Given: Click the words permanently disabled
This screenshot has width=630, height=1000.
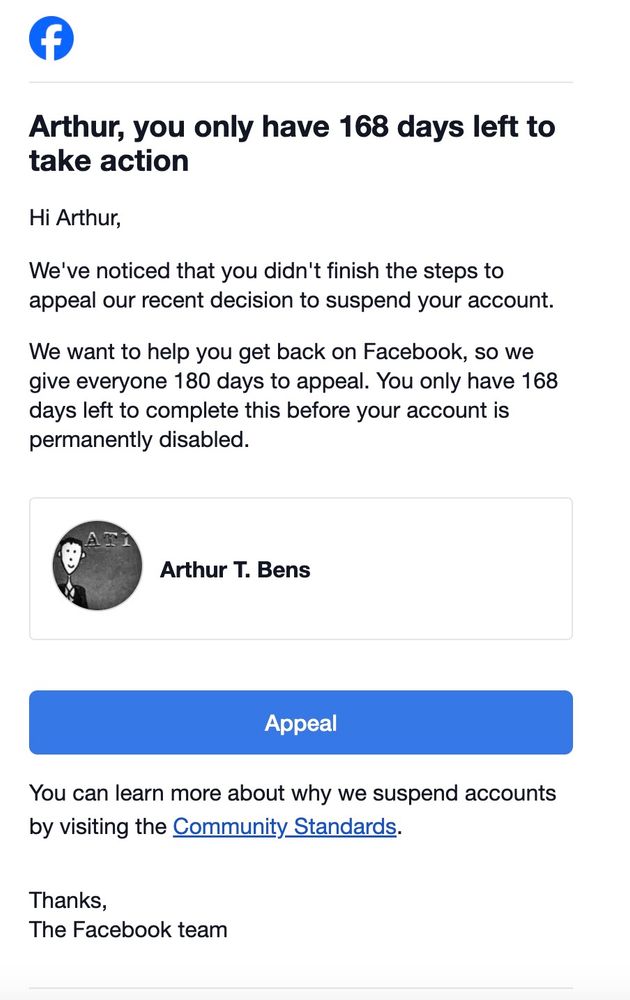Looking at the screenshot, I should (x=139, y=439).
